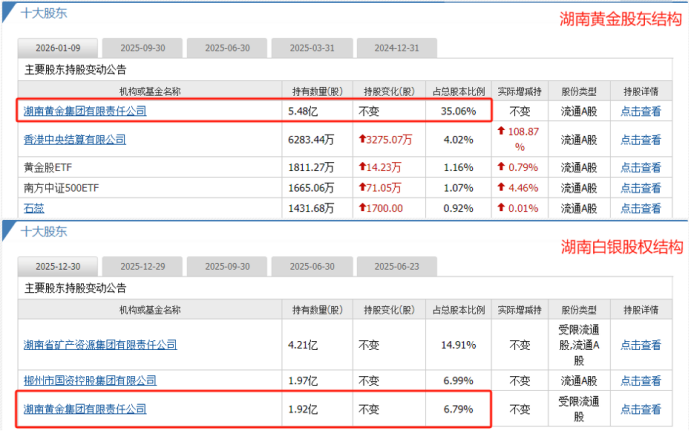Click the 黄金股ETF fund name
This screenshot has width=692, height=431.
coord(47,166)
